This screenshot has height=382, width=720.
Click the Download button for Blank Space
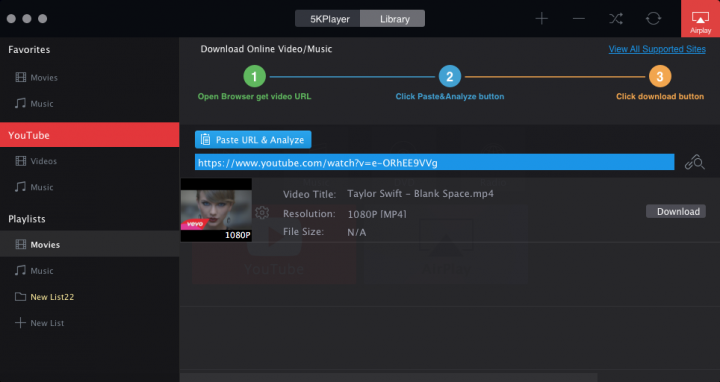676,212
